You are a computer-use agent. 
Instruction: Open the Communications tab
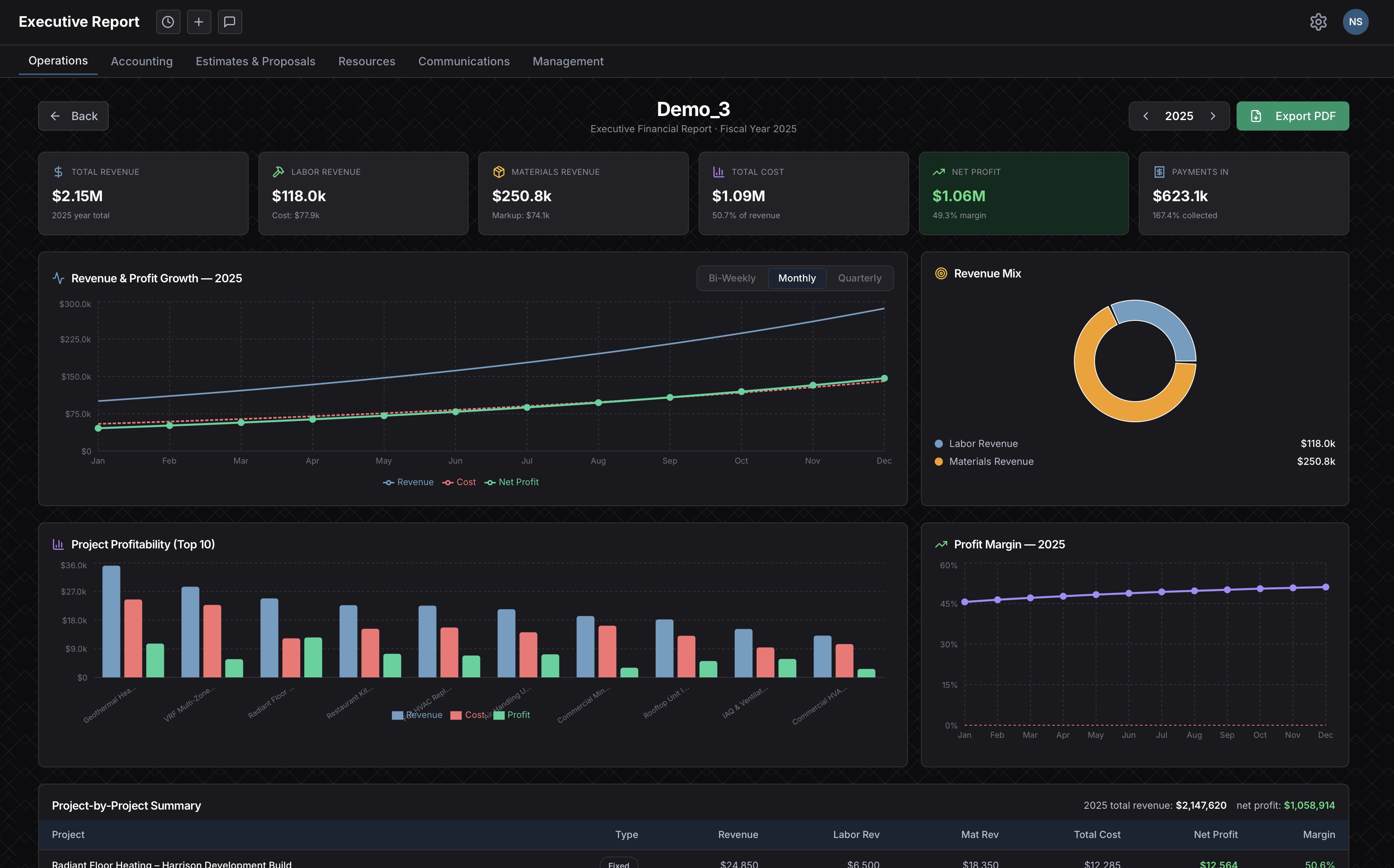(464, 61)
